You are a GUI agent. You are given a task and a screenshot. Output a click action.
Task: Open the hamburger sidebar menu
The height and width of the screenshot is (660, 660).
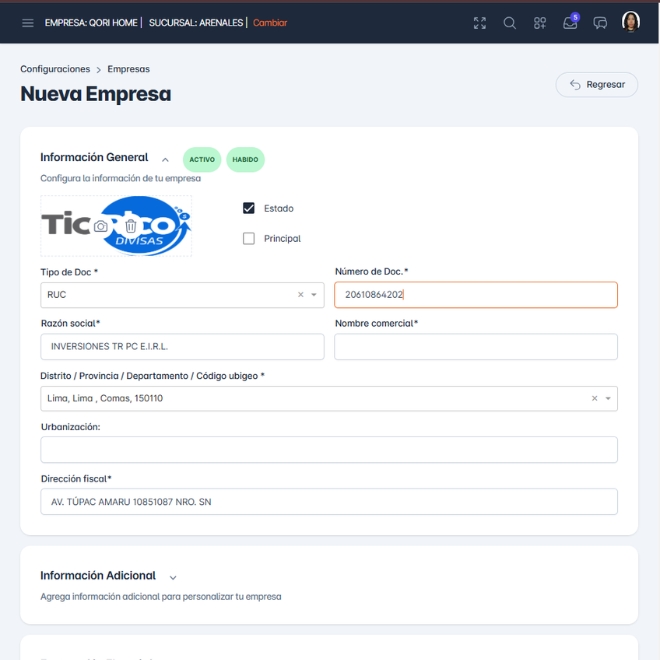tap(28, 23)
